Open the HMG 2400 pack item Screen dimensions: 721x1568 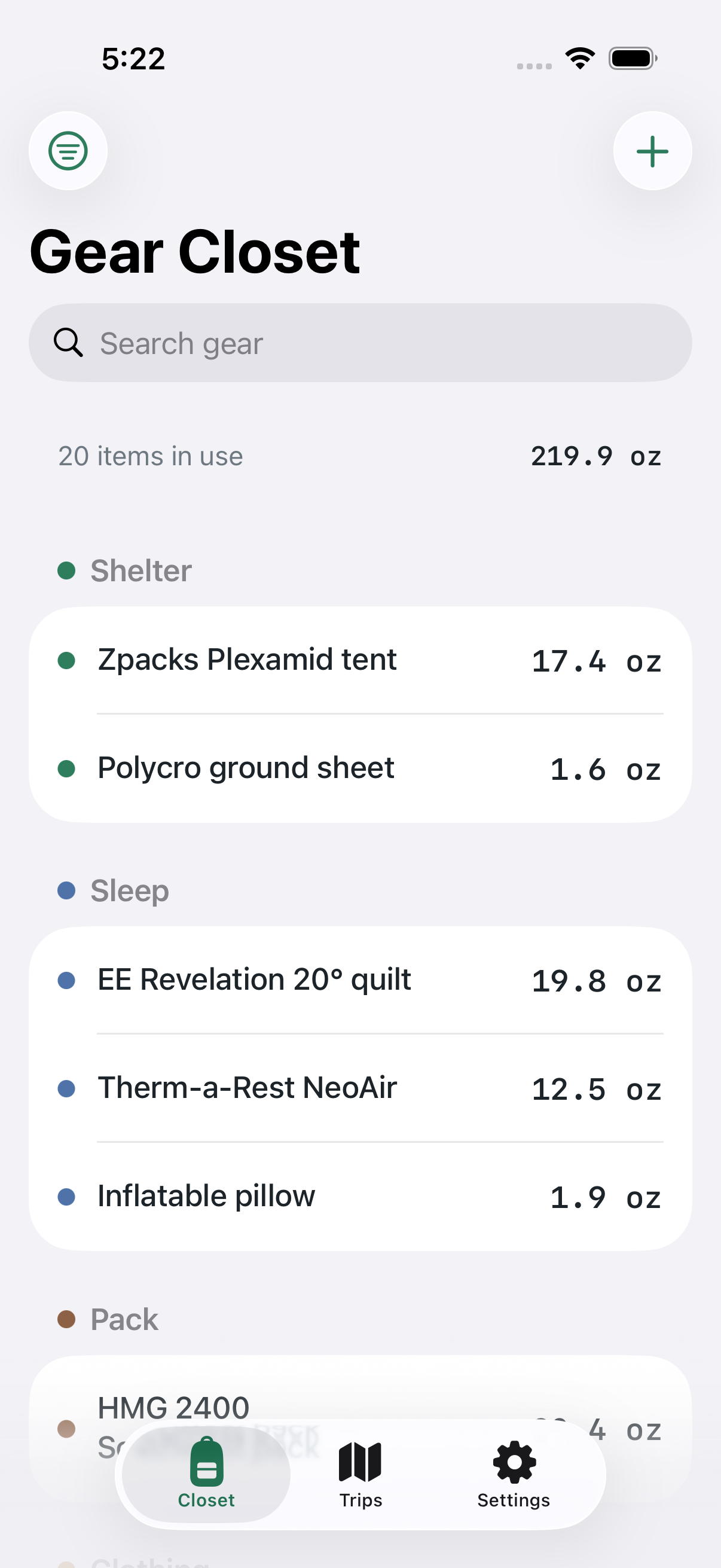coord(360,1427)
